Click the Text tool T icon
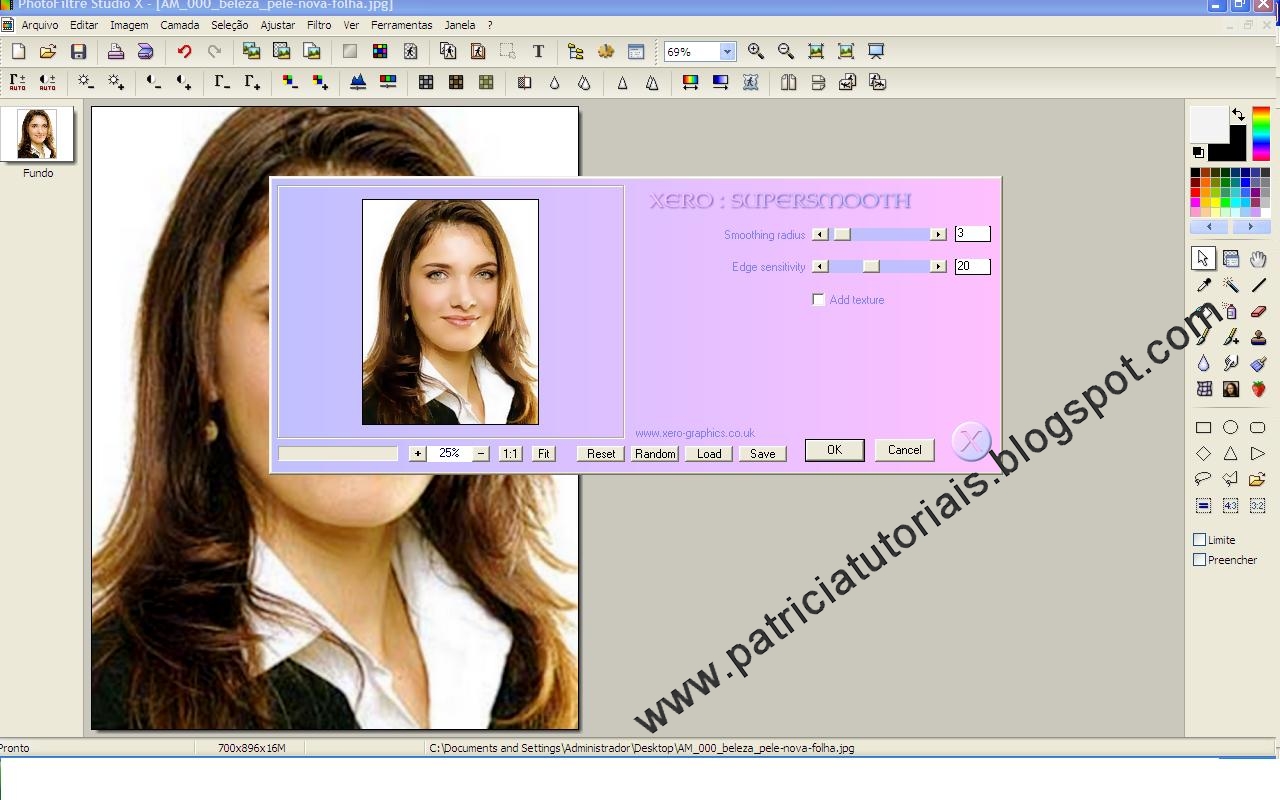The width and height of the screenshot is (1280, 800). 538,51
